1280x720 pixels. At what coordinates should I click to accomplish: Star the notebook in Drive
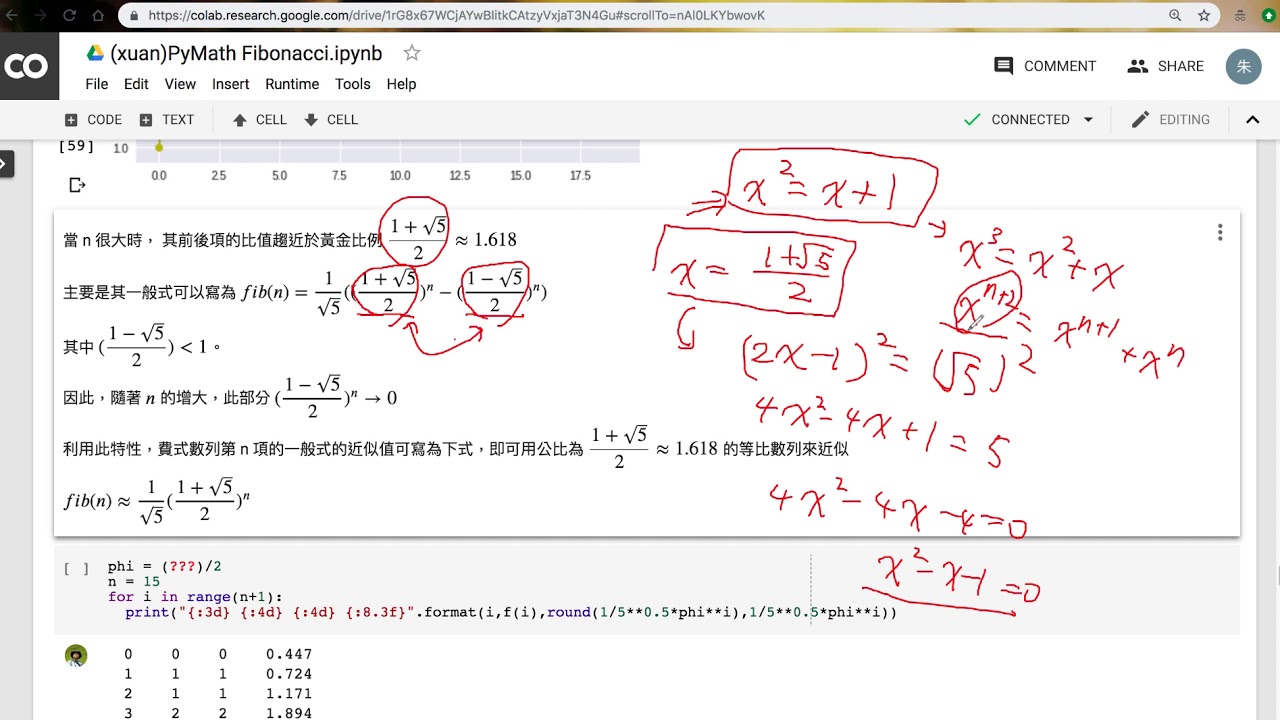tap(411, 53)
